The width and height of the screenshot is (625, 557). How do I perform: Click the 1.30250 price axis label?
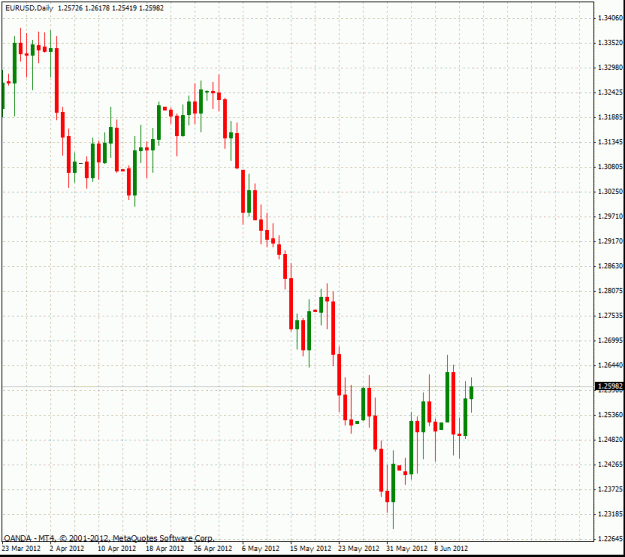610,191
